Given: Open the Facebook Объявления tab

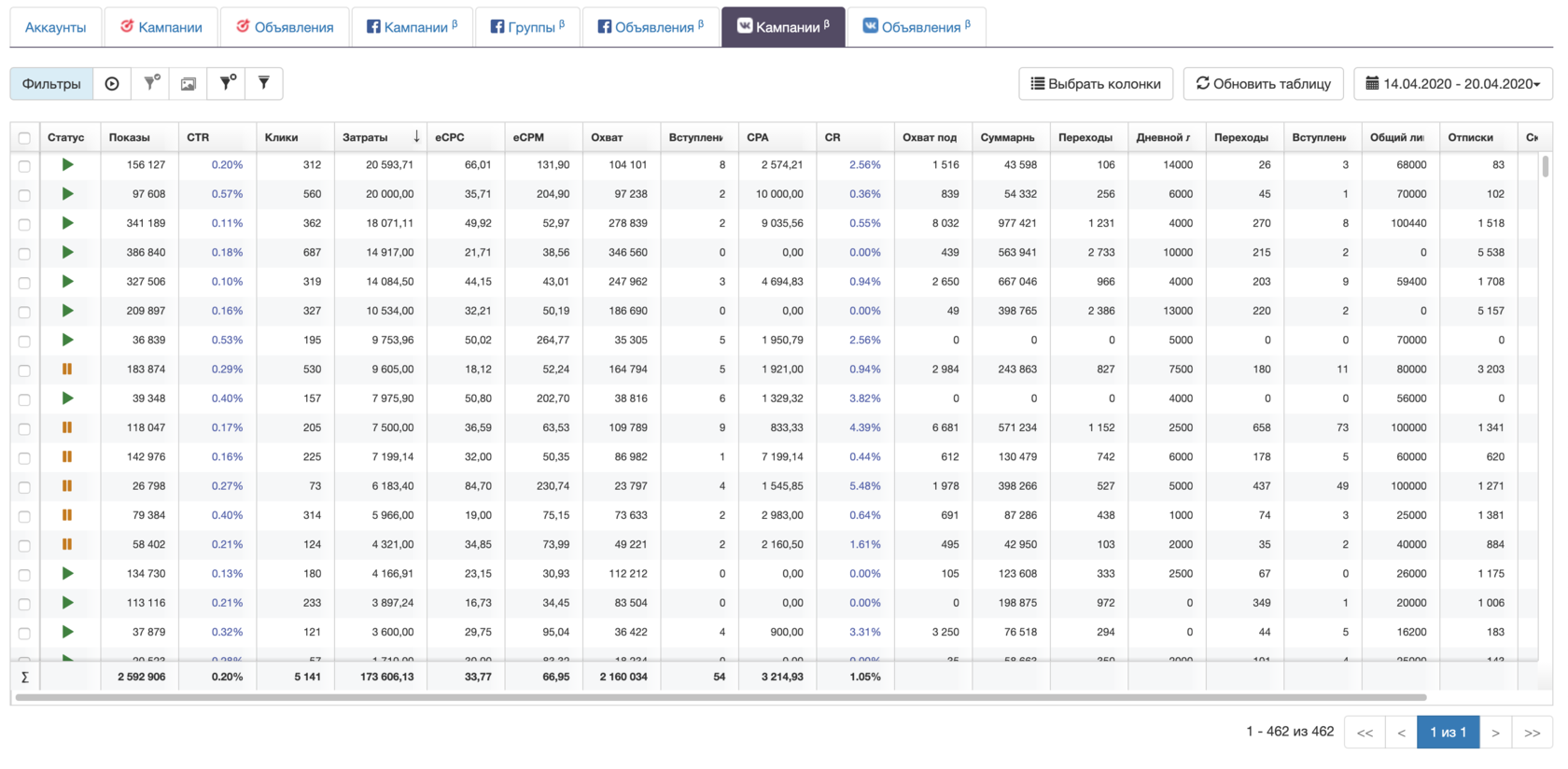Looking at the screenshot, I should [651, 27].
